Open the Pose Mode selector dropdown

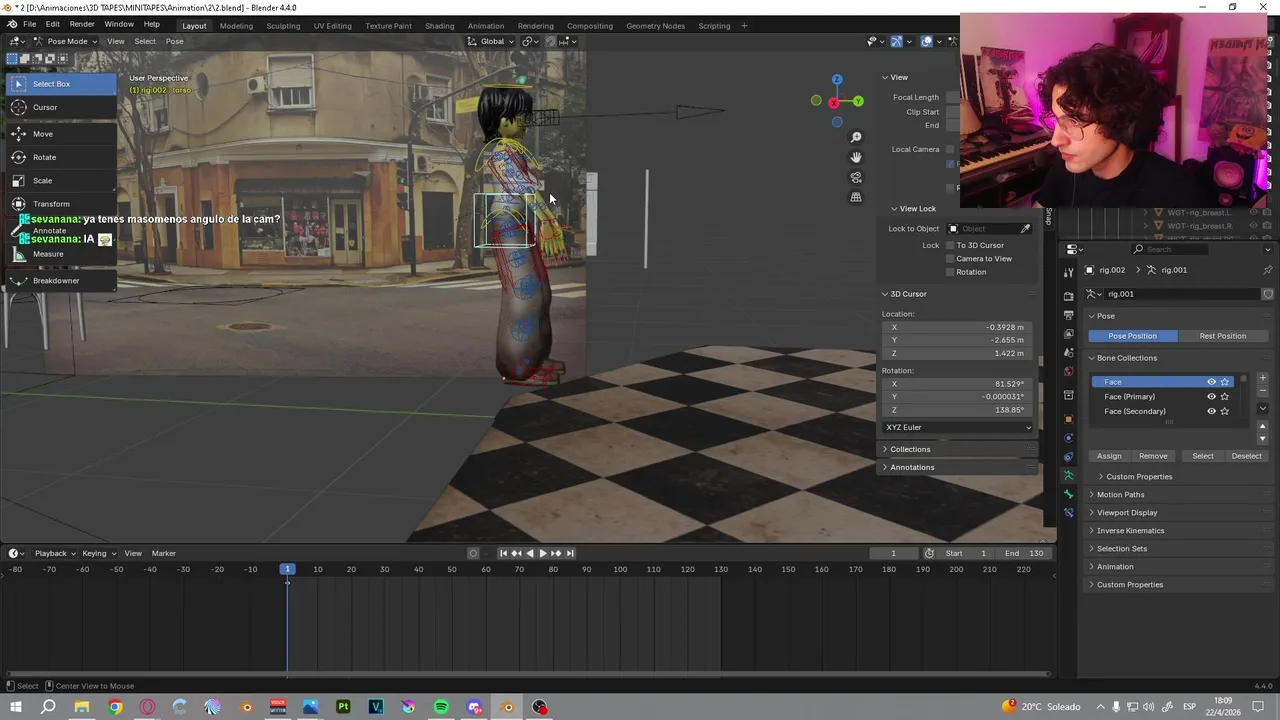click(66, 41)
